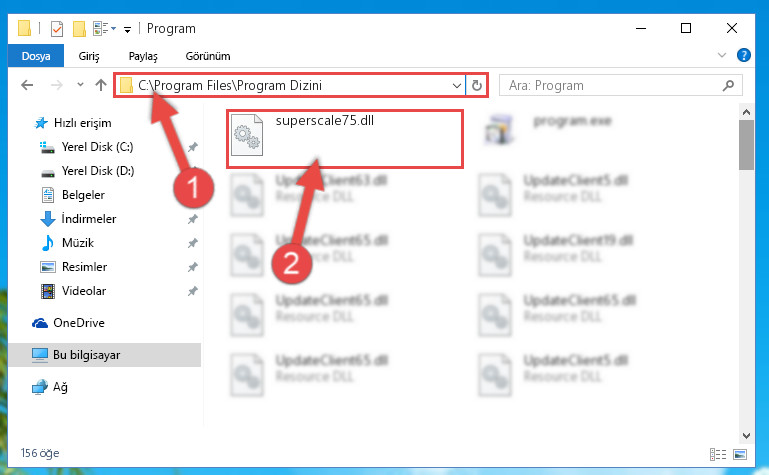
Task: Open the Help question mark icon
Action: 743,55
